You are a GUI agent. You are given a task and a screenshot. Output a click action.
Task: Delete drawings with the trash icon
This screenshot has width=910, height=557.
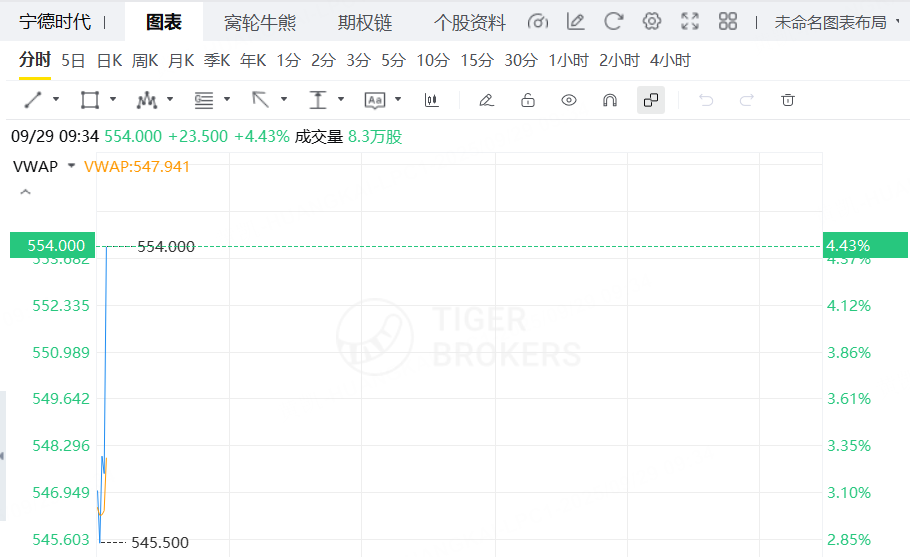pyautogui.click(x=788, y=100)
